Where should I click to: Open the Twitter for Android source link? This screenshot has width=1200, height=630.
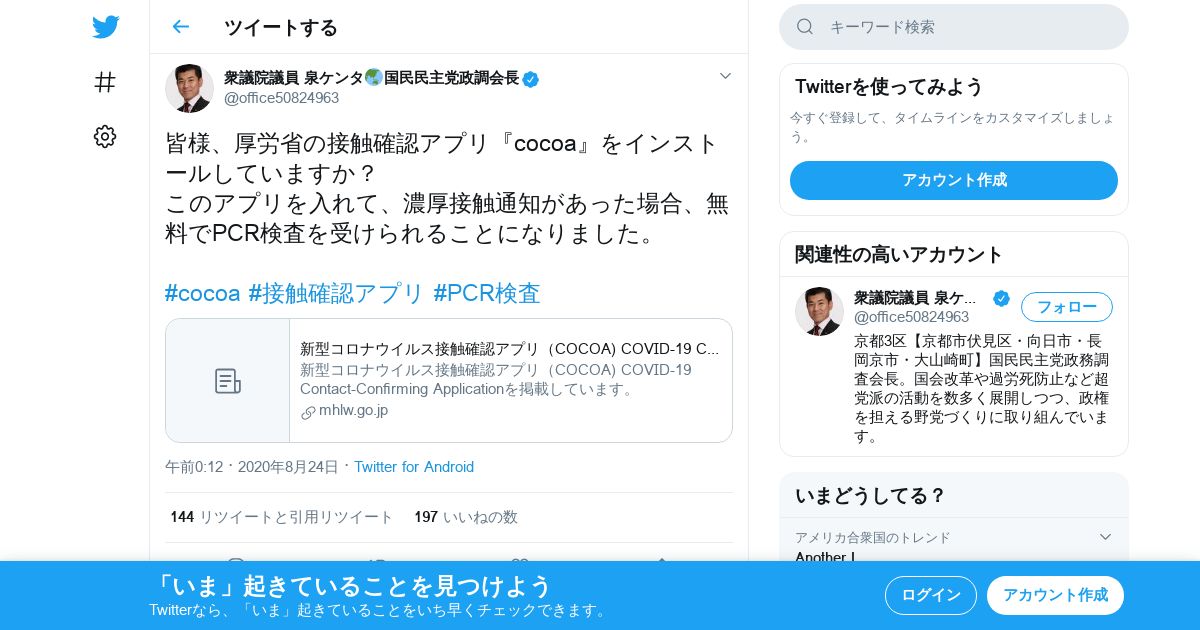point(414,467)
